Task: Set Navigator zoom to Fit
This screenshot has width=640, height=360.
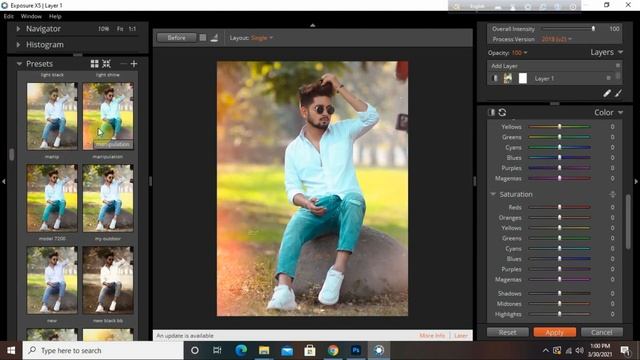Action: click(120, 29)
